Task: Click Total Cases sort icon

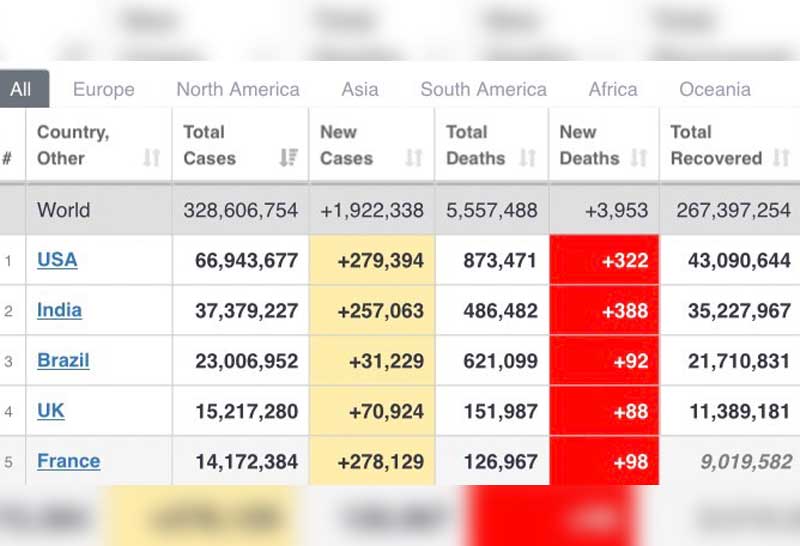Action: click(x=289, y=158)
